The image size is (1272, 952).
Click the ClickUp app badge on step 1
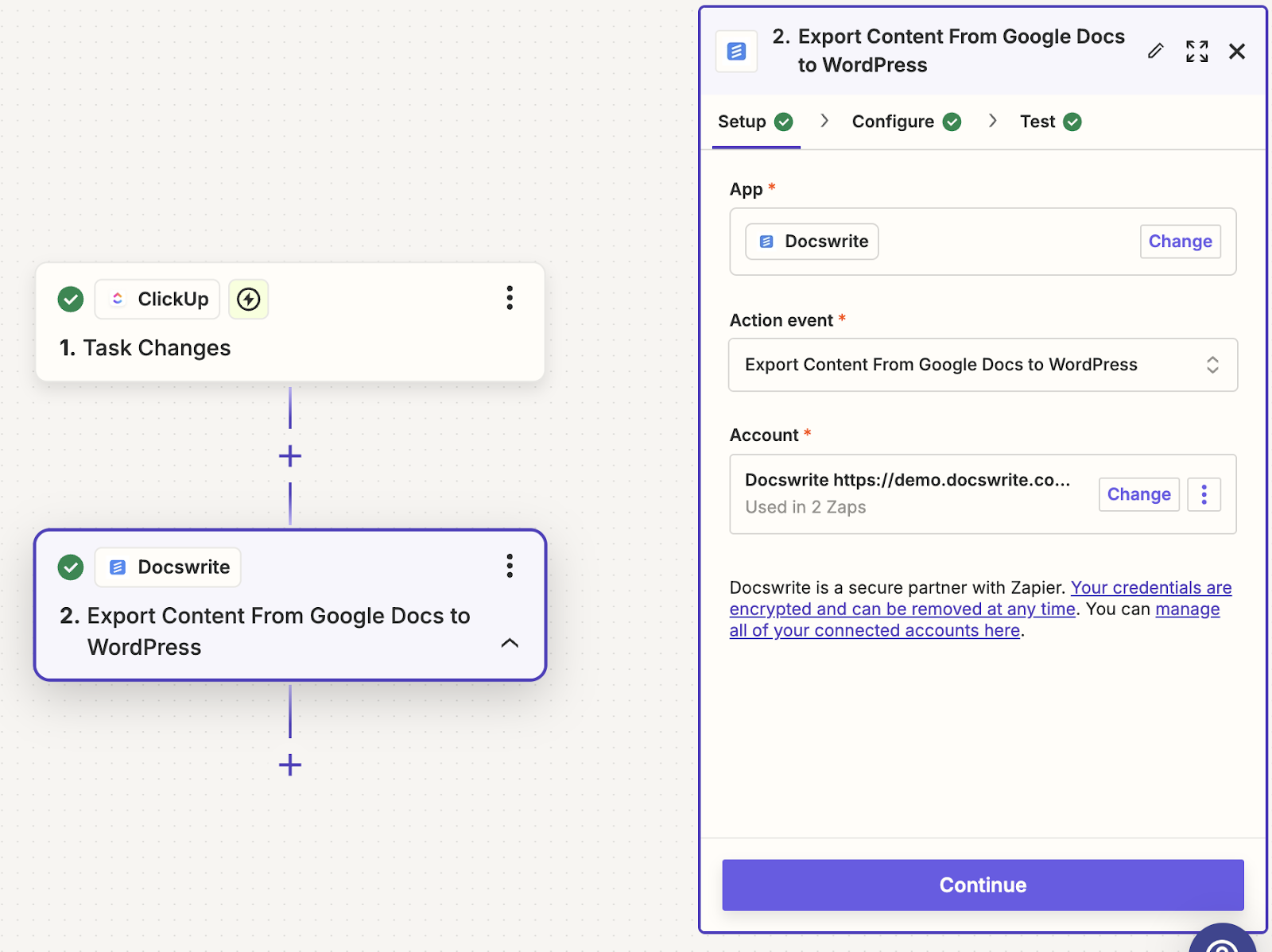coord(157,299)
